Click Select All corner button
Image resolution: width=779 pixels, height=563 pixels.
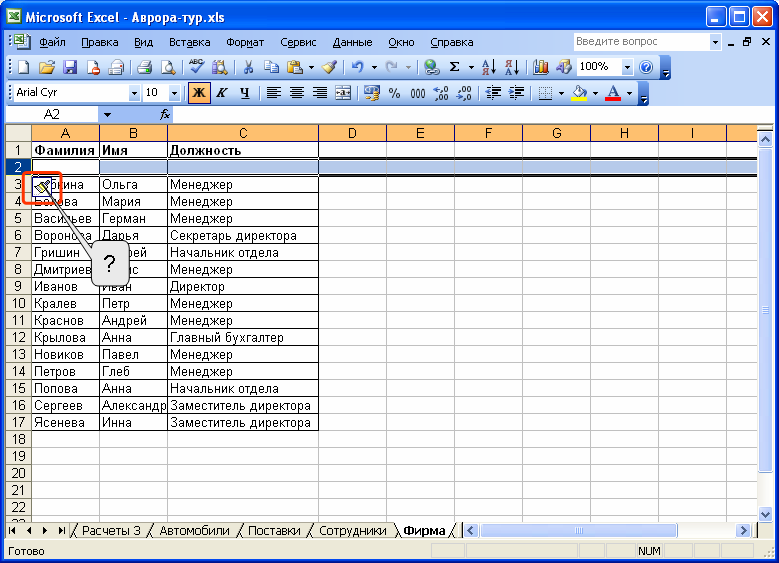click(18, 133)
